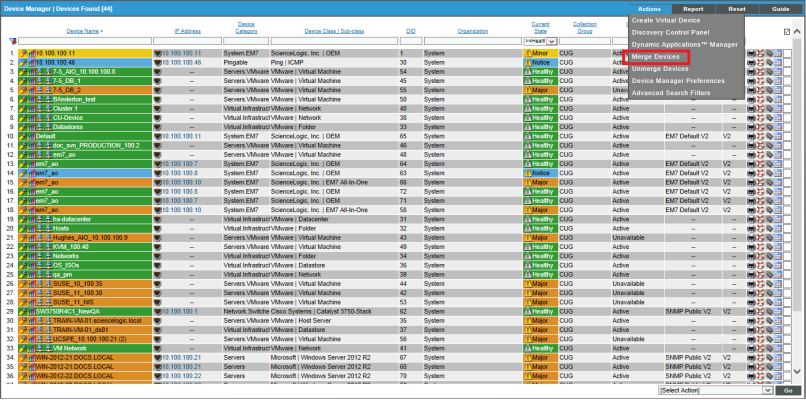Check the checkbox for Datastores row
Screen dimensions: 806x400
pos(787,127)
